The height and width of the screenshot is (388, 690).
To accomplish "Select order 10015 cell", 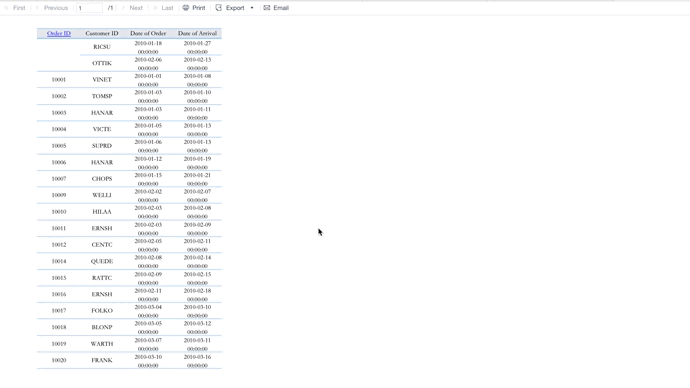I will (x=59, y=278).
